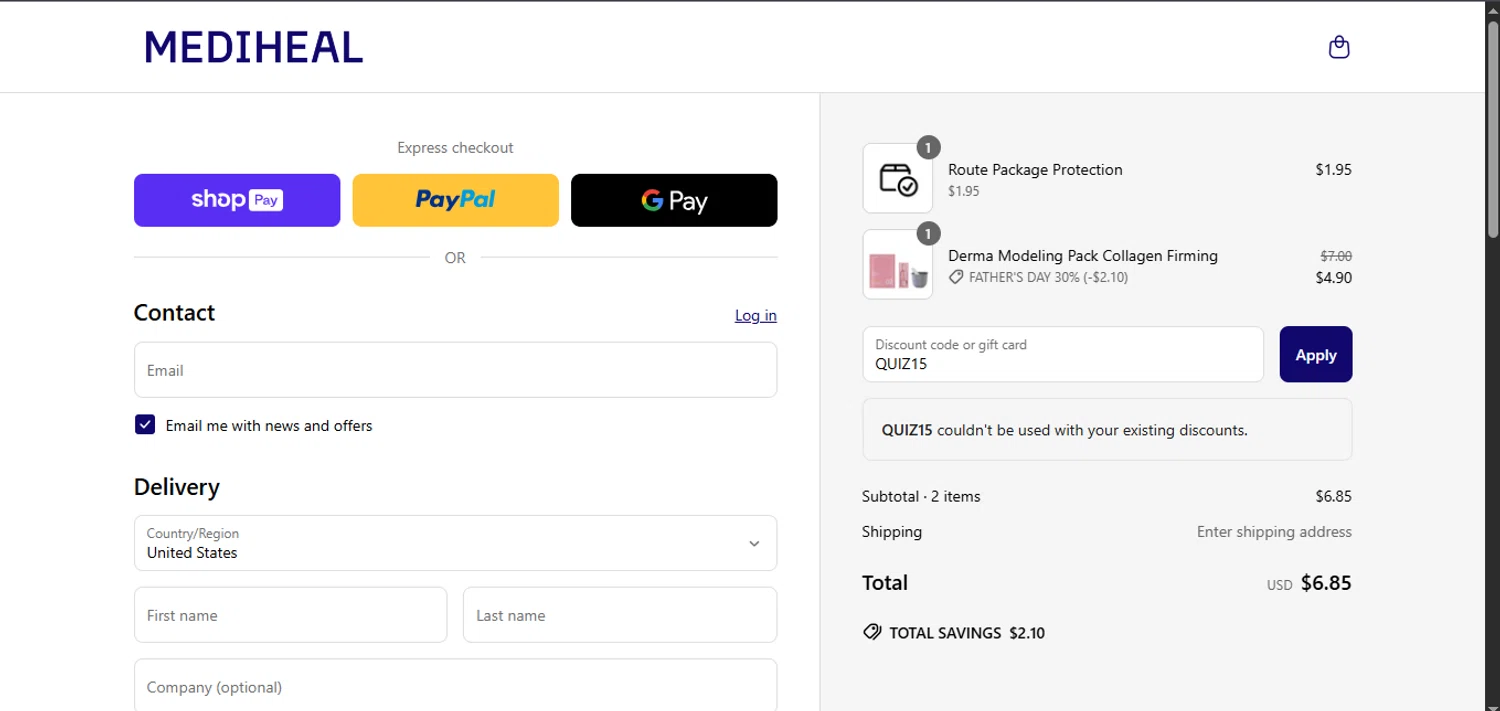Open the Country/Region dropdown
The height and width of the screenshot is (711, 1500).
tap(455, 543)
